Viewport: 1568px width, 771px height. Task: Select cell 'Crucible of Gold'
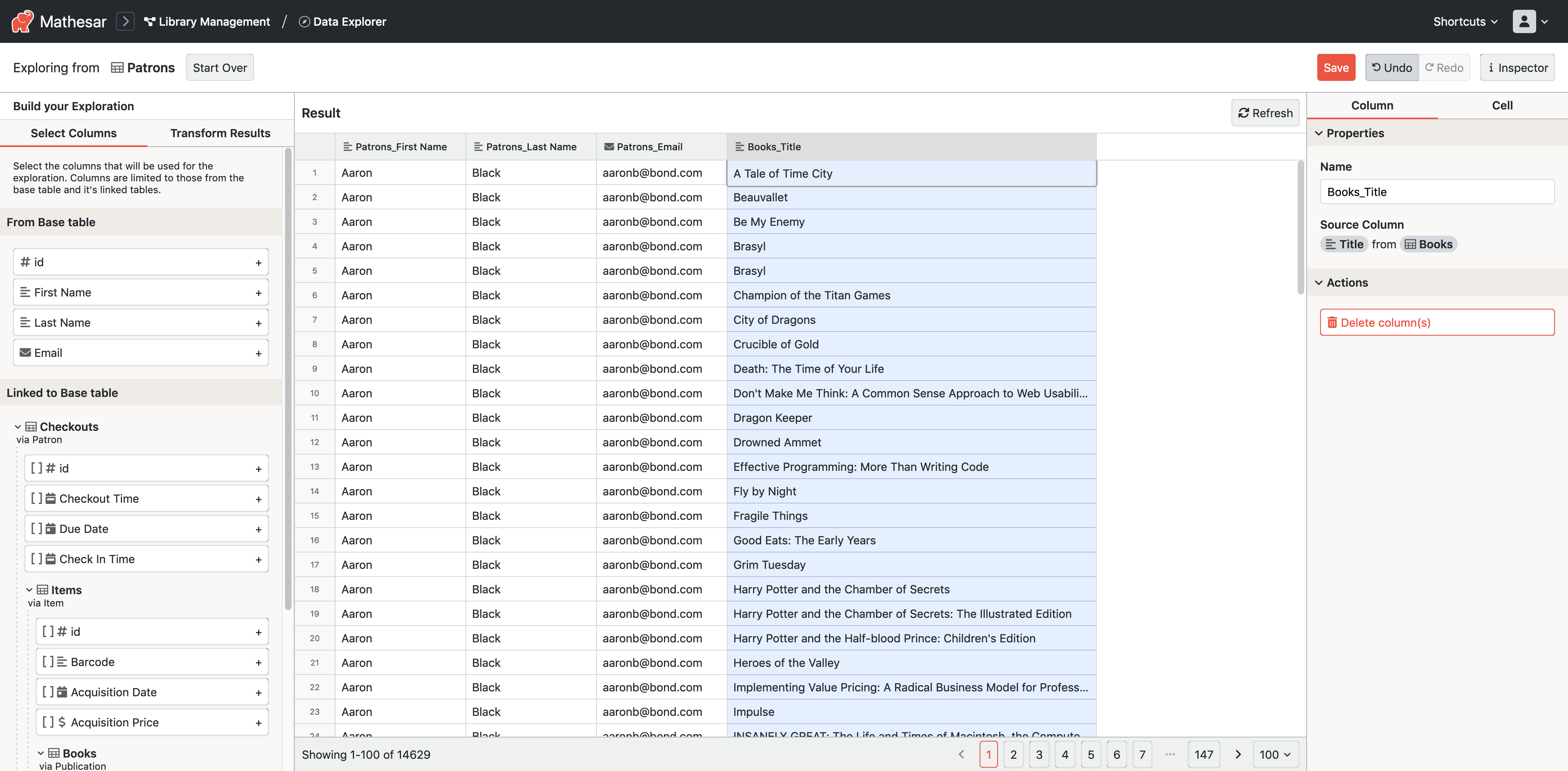click(911, 344)
